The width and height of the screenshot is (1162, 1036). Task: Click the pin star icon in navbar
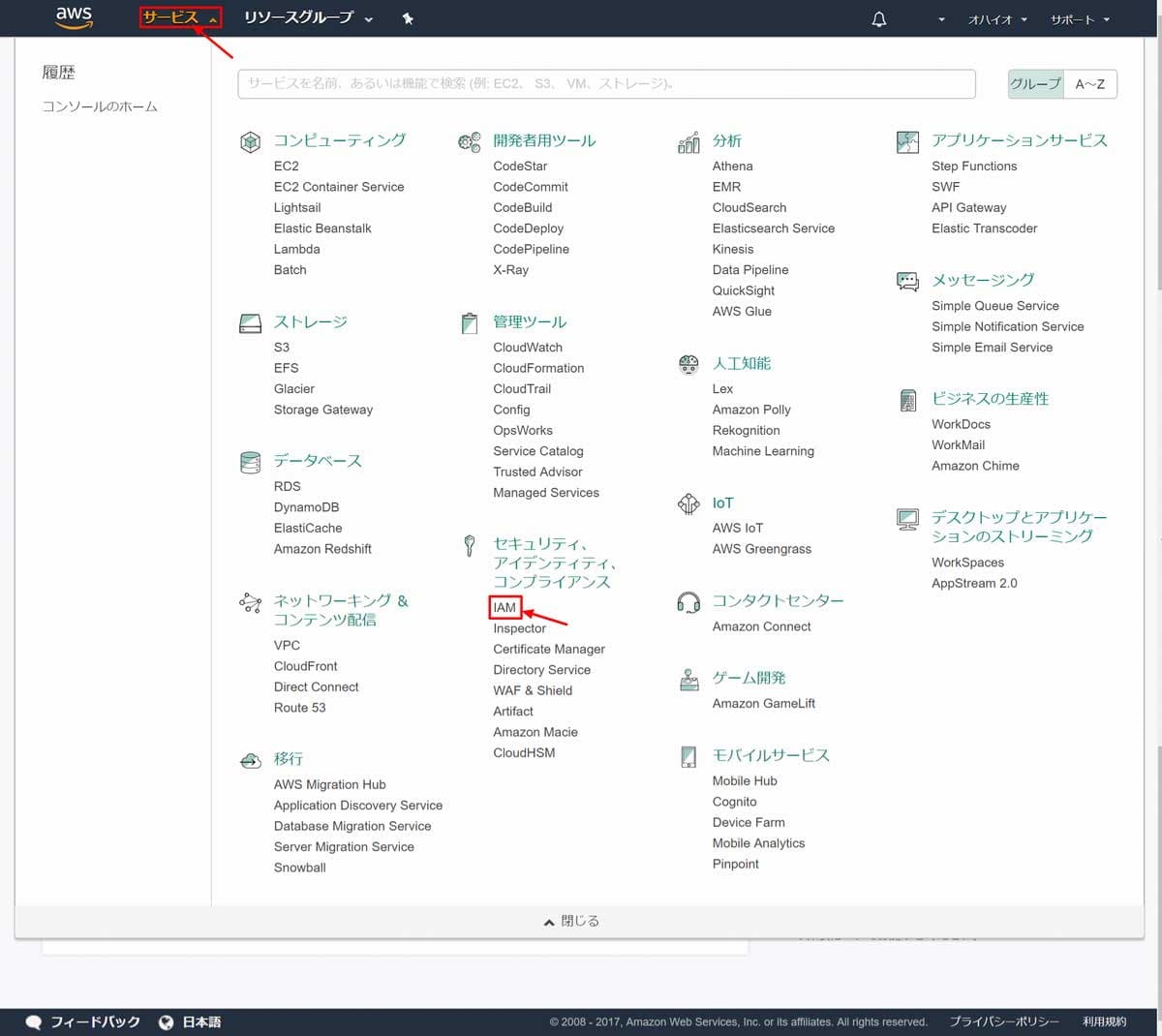(408, 18)
